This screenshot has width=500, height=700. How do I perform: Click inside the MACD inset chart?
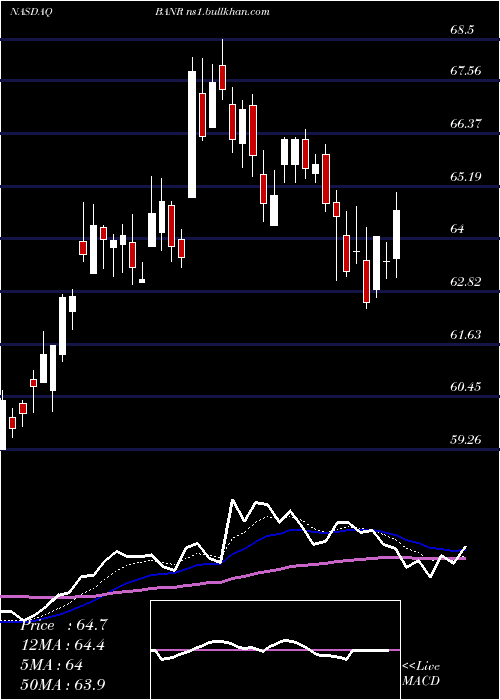point(275,650)
